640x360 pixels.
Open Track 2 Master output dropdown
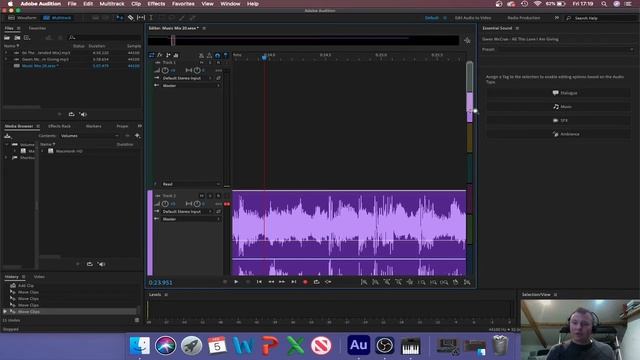coord(191,219)
